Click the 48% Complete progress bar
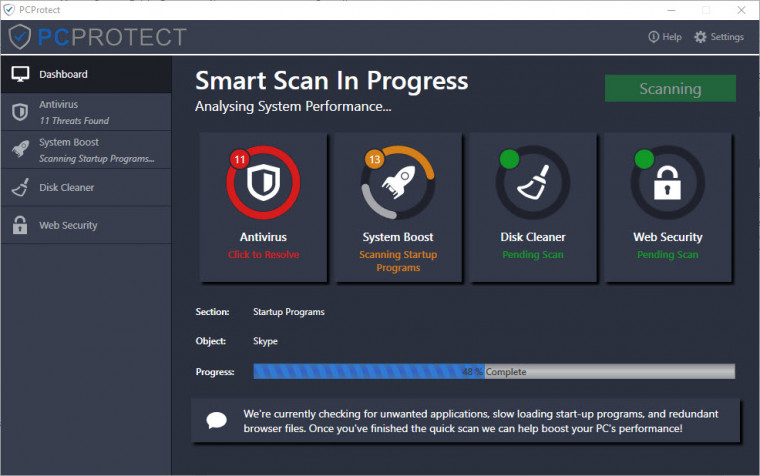760x476 pixels. click(494, 371)
